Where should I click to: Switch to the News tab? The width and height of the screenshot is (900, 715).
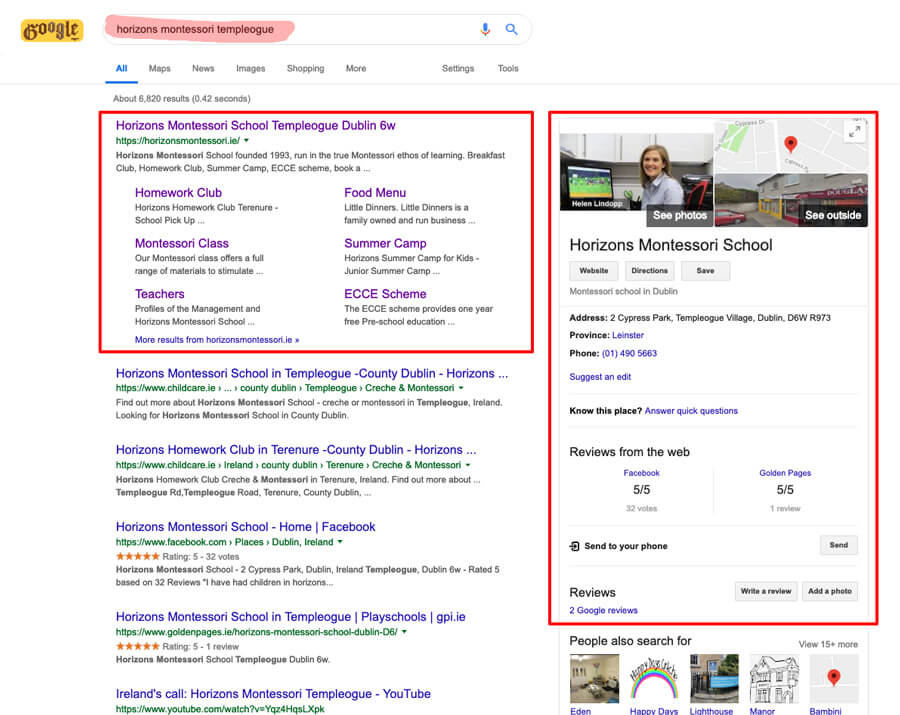point(203,68)
